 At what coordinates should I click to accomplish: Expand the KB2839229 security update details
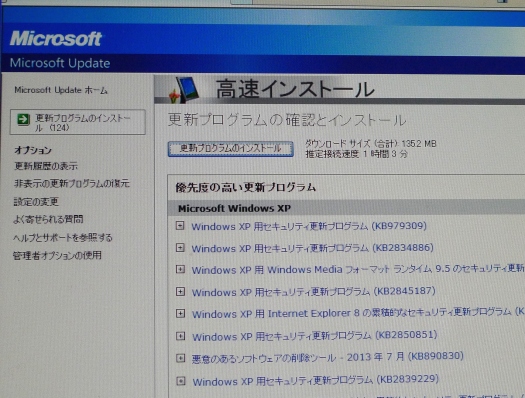tap(181, 381)
